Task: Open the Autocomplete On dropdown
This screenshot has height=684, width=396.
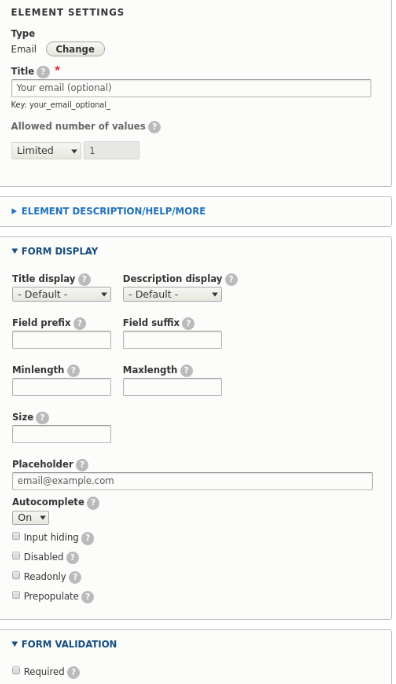Action: pyautogui.click(x=31, y=518)
